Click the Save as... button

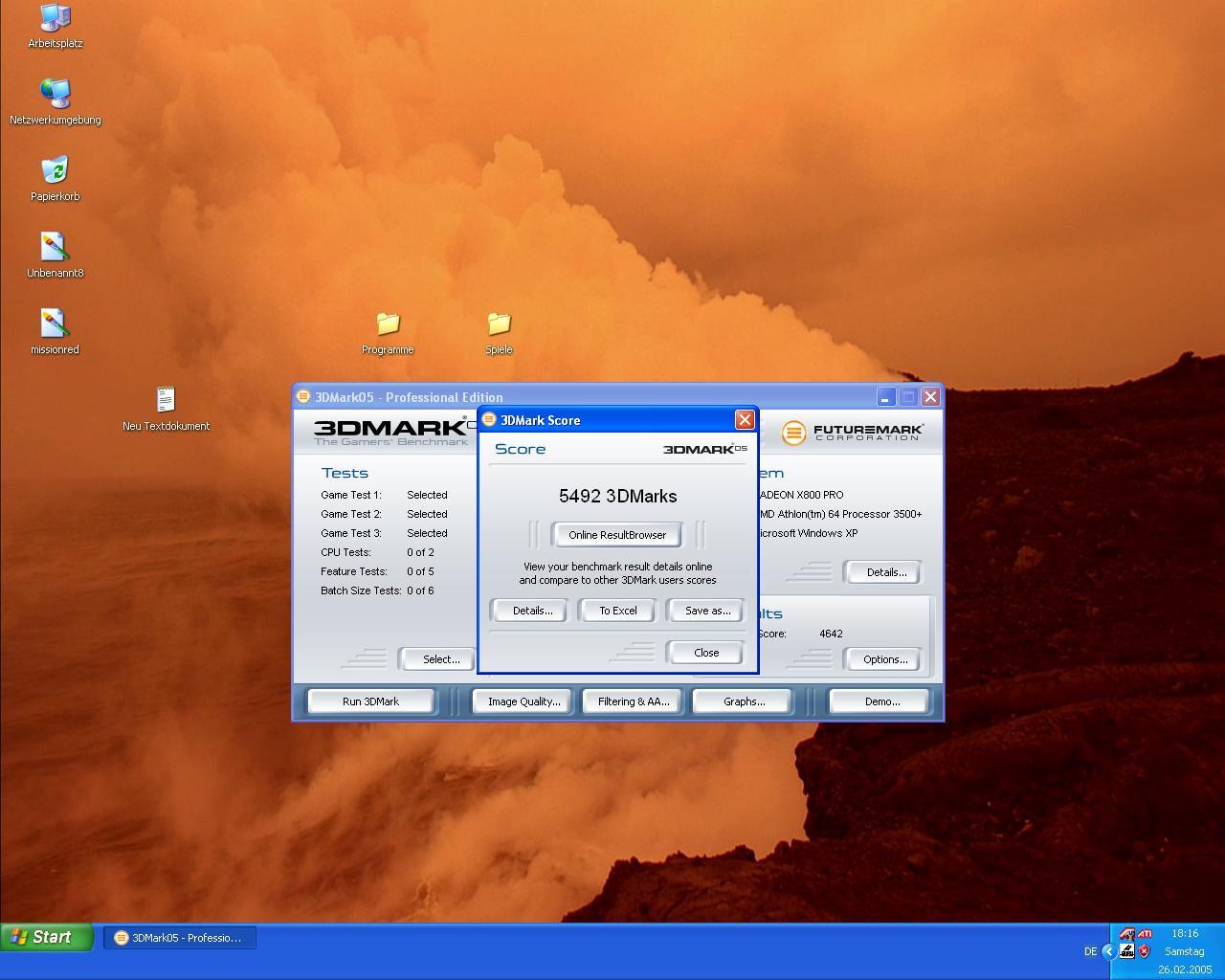707,611
